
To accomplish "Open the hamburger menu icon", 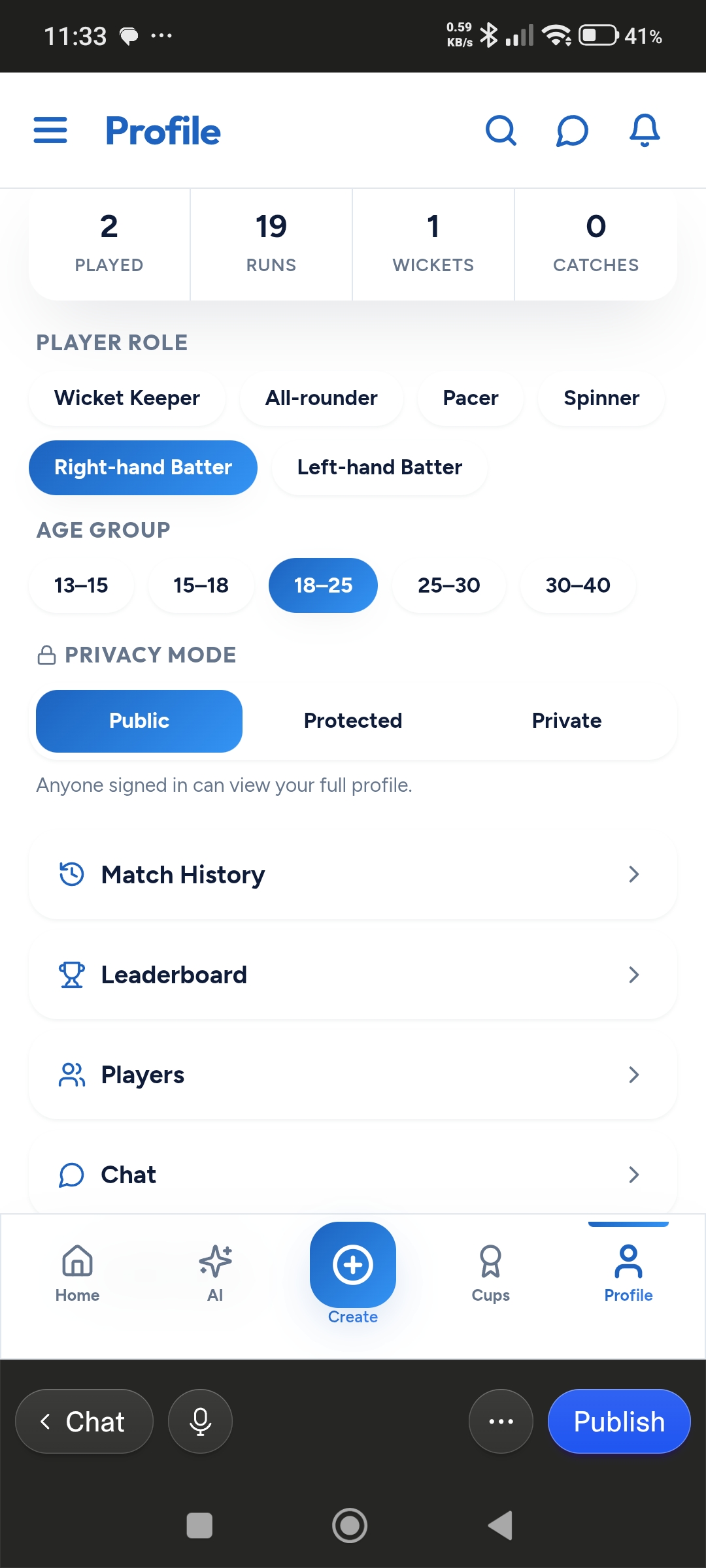I will pos(50,131).
